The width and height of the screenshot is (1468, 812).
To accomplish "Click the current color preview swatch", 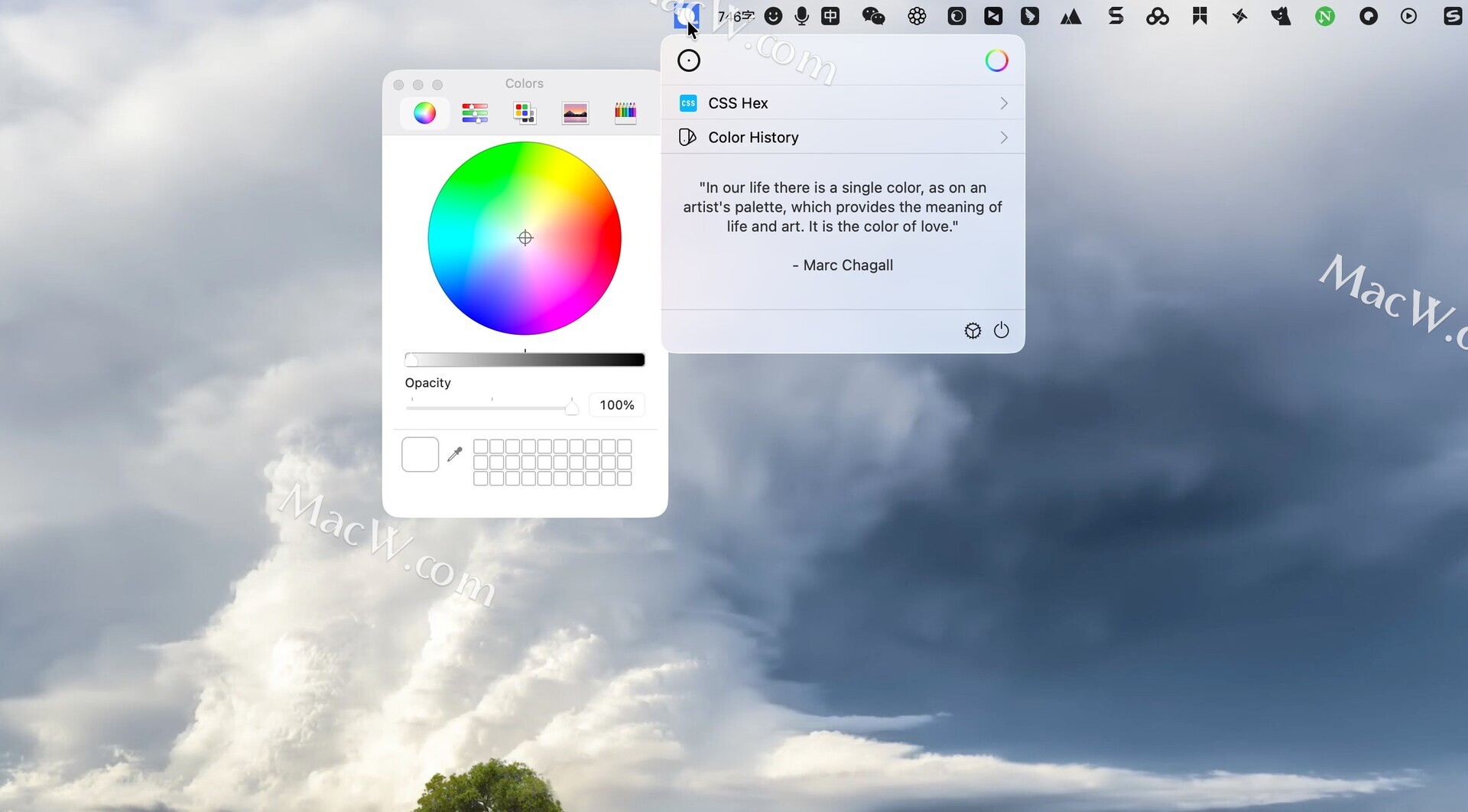I will point(420,454).
